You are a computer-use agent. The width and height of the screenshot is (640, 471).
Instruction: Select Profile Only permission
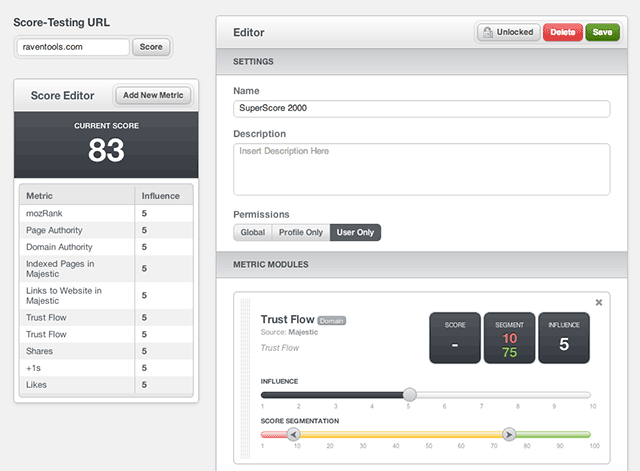(x=301, y=232)
